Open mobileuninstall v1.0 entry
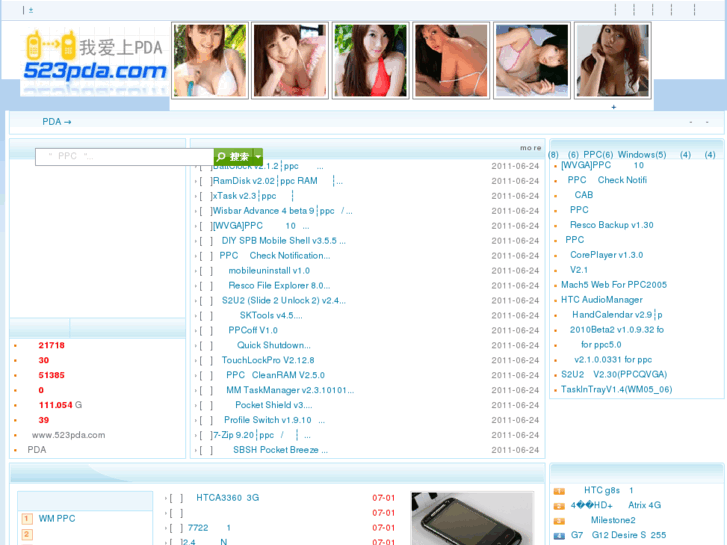 (x=269, y=270)
